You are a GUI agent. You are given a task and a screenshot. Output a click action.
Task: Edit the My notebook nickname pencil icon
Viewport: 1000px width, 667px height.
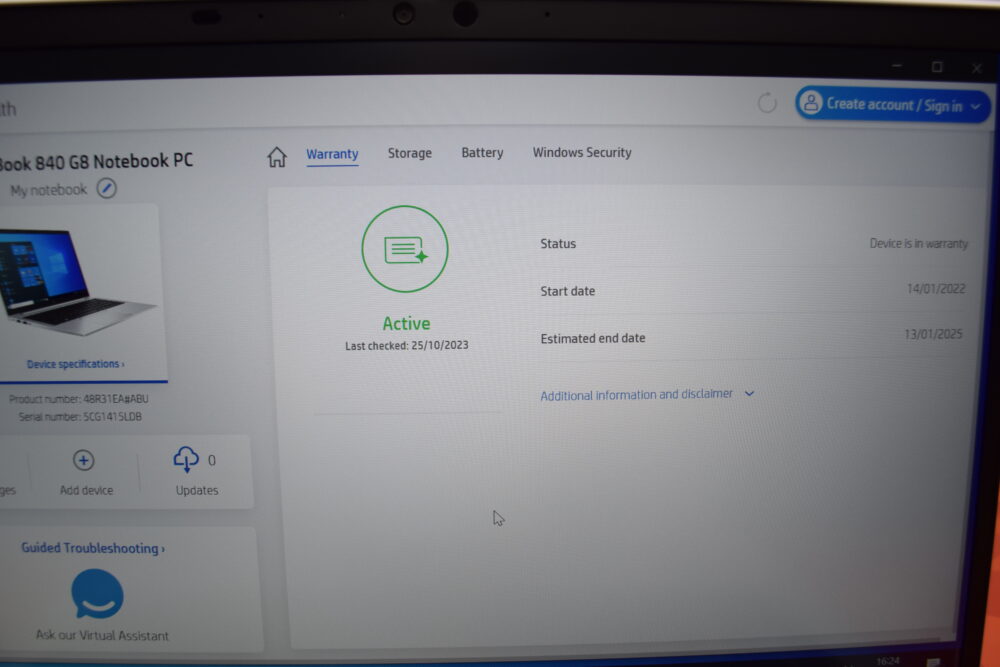107,189
